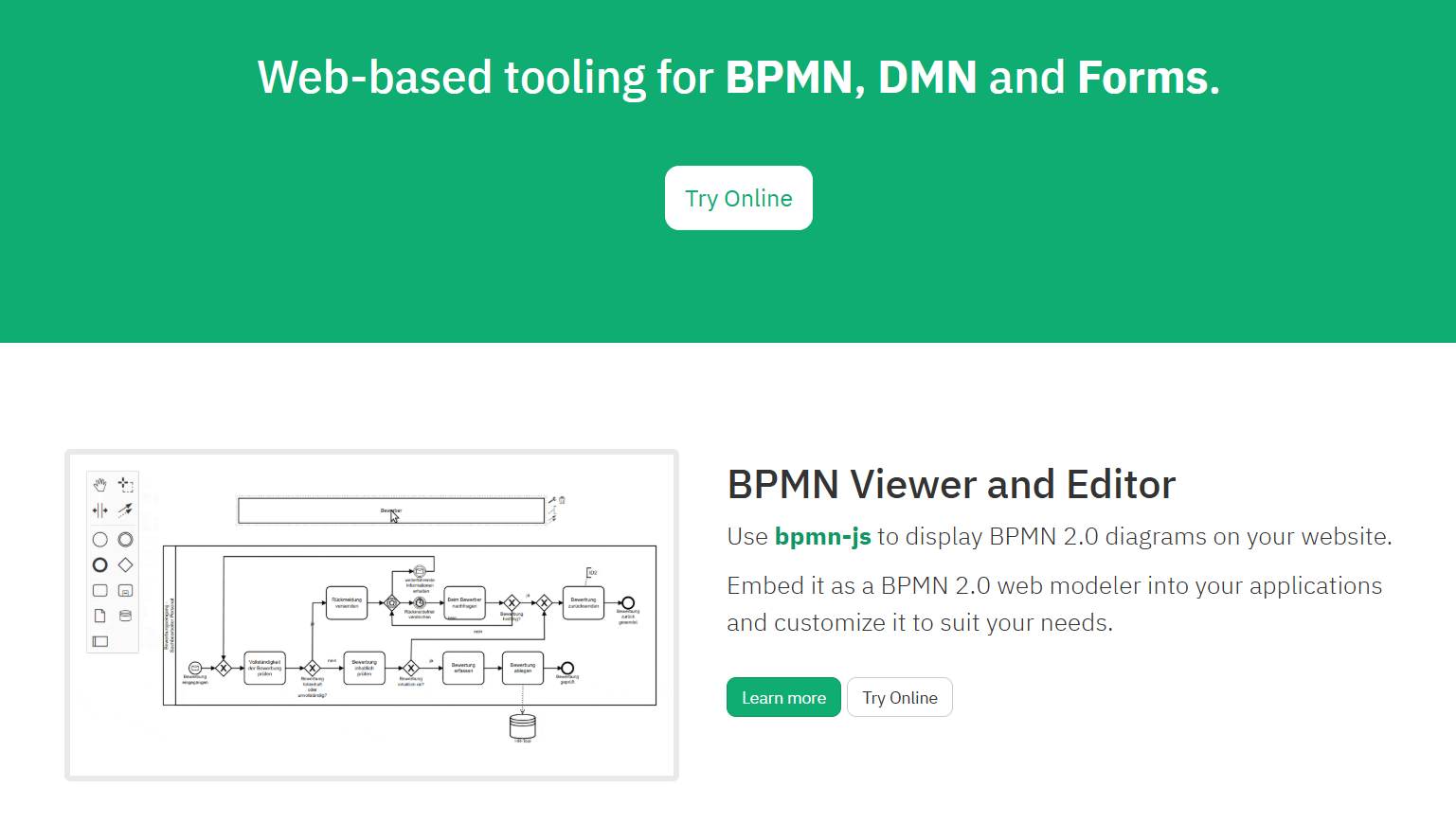Click the Bewerbung erfassen task
The image size is (1456, 823).
coord(463,668)
